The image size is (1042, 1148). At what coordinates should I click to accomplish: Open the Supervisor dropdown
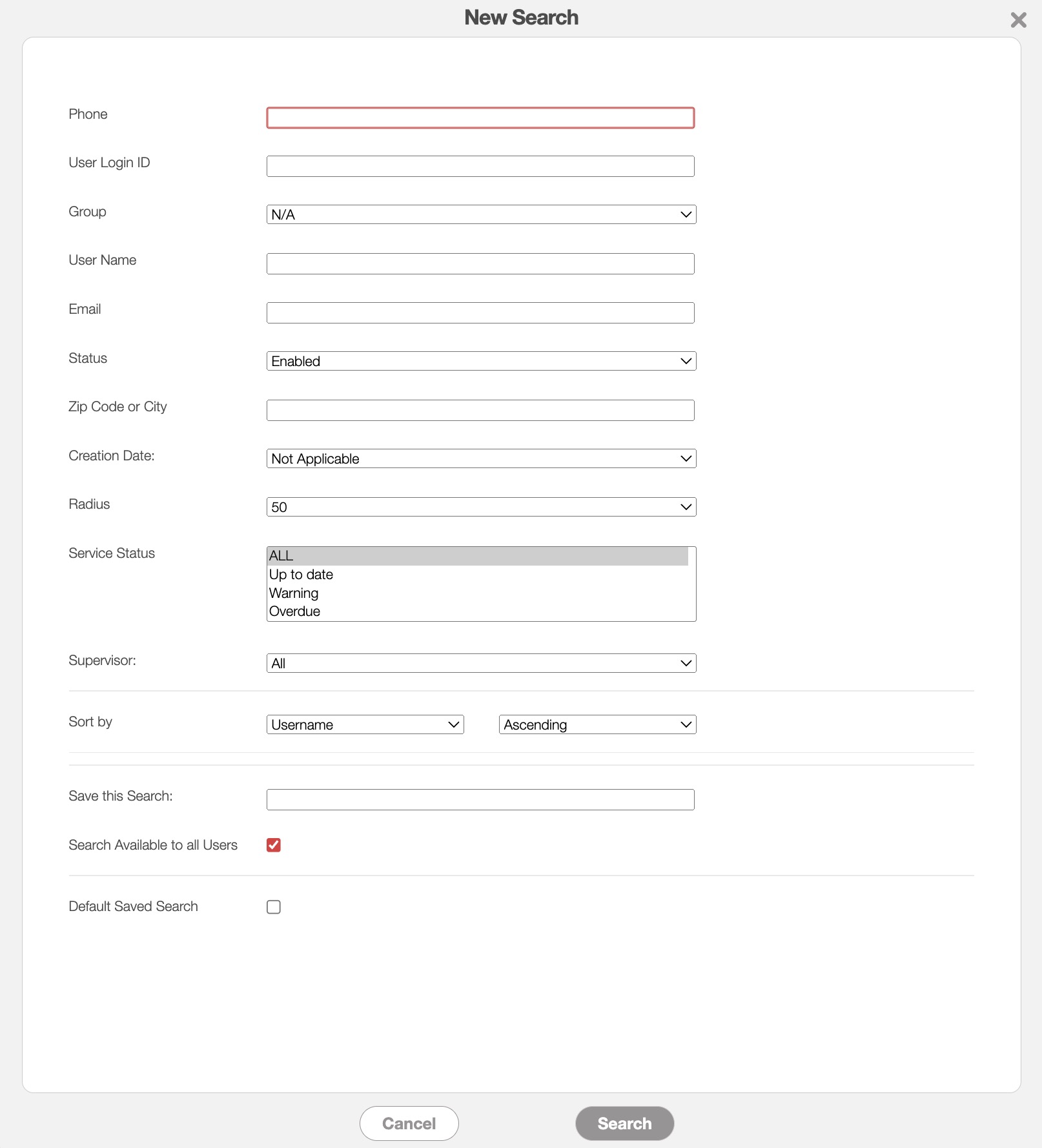coord(480,664)
